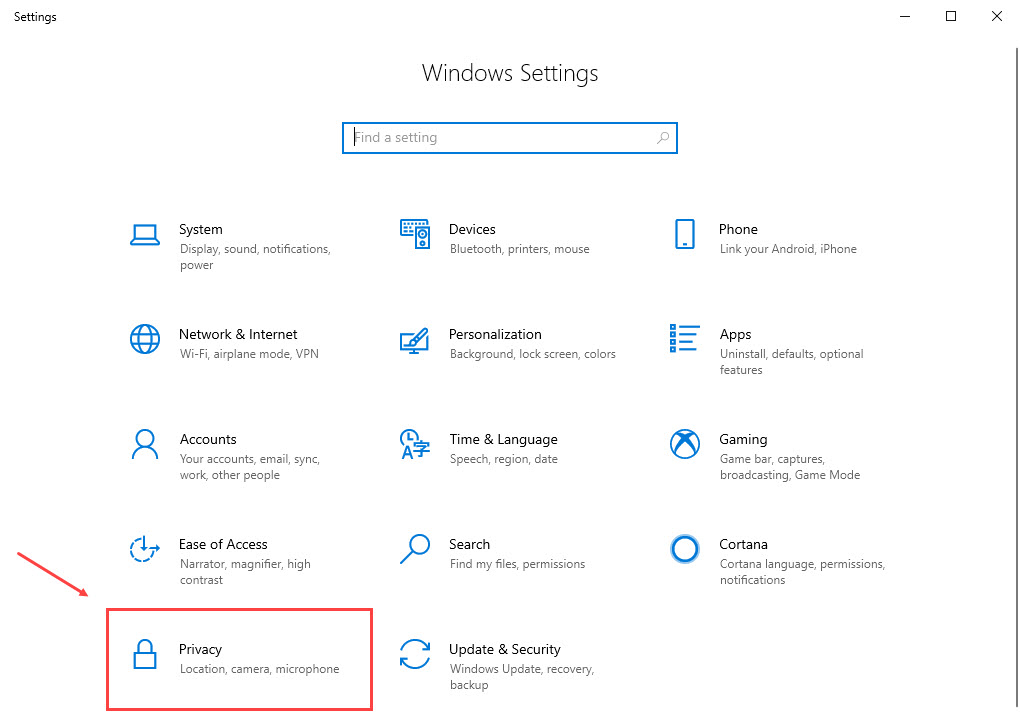Open the Personalization paintbrush icon
This screenshot has width=1020, height=726.
coord(414,340)
